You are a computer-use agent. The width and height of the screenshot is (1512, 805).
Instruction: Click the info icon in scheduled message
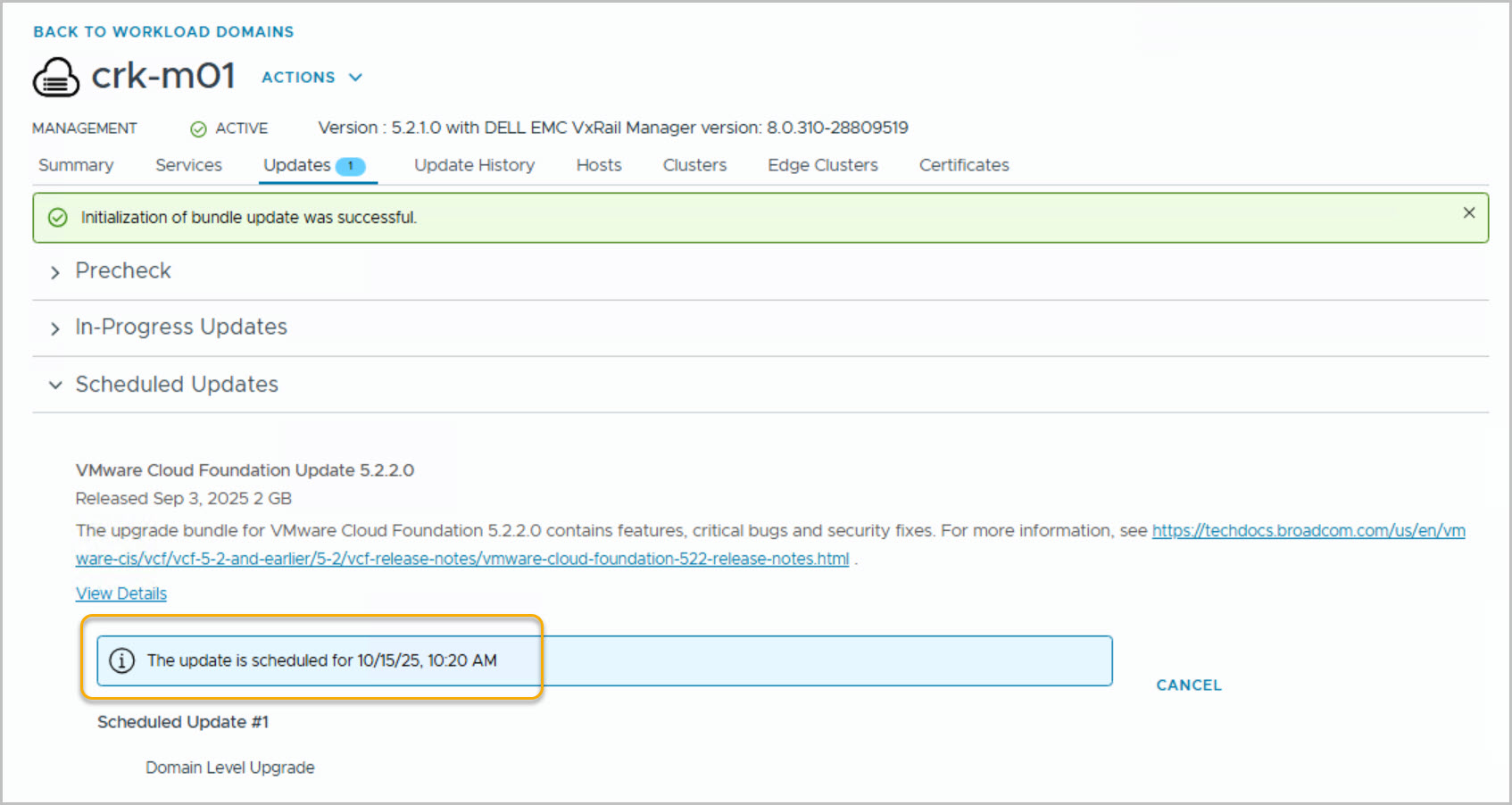(x=121, y=660)
